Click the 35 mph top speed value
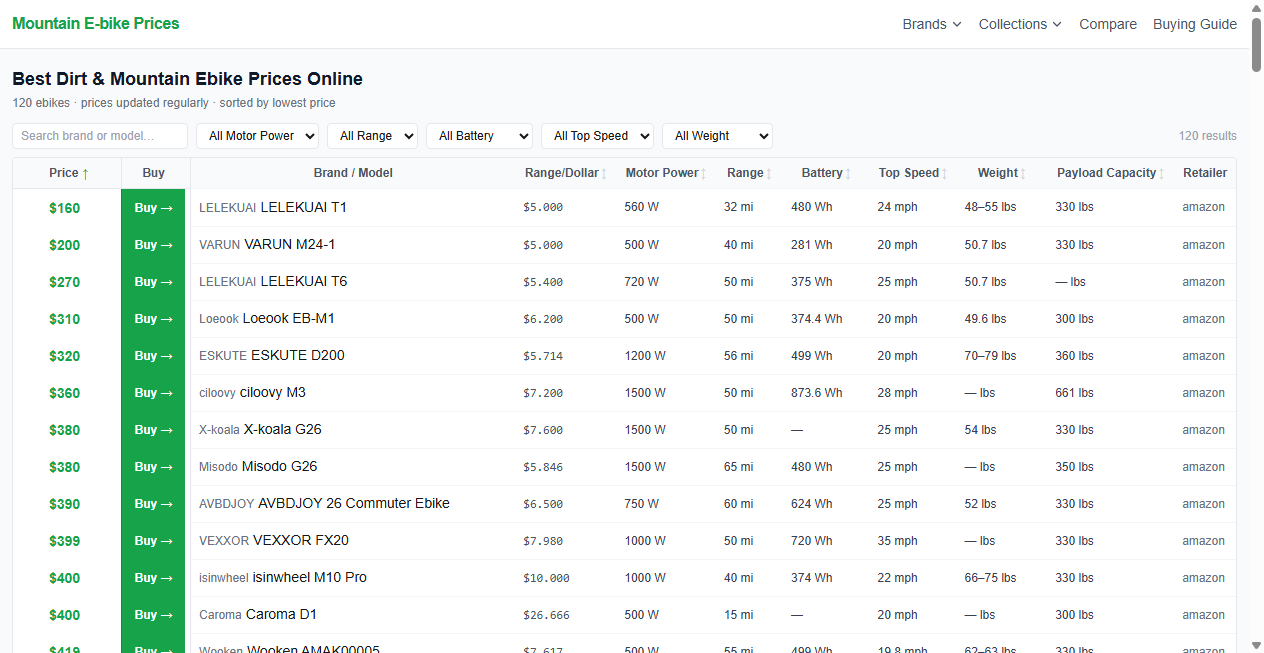 click(x=898, y=541)
